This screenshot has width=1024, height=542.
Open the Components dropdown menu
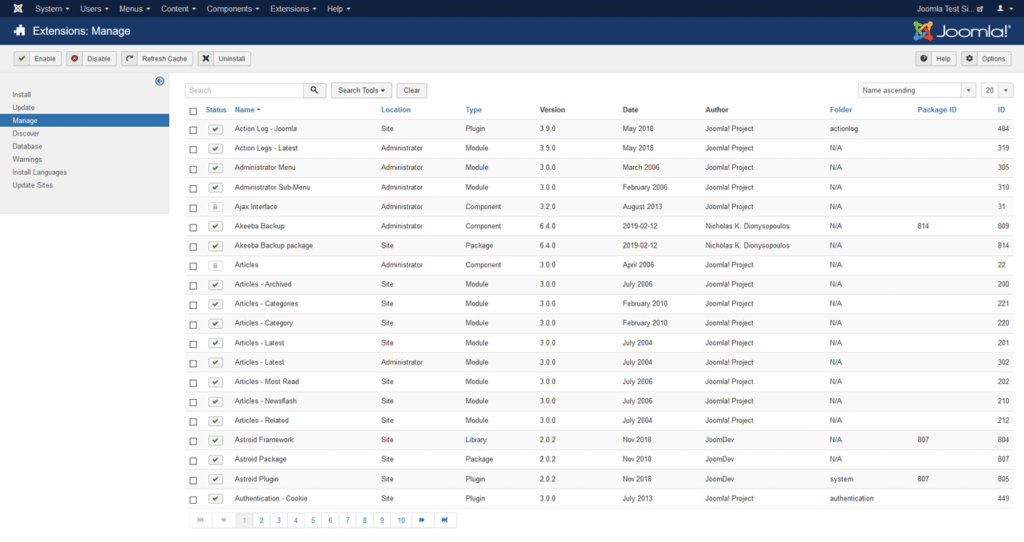[232, 8]
